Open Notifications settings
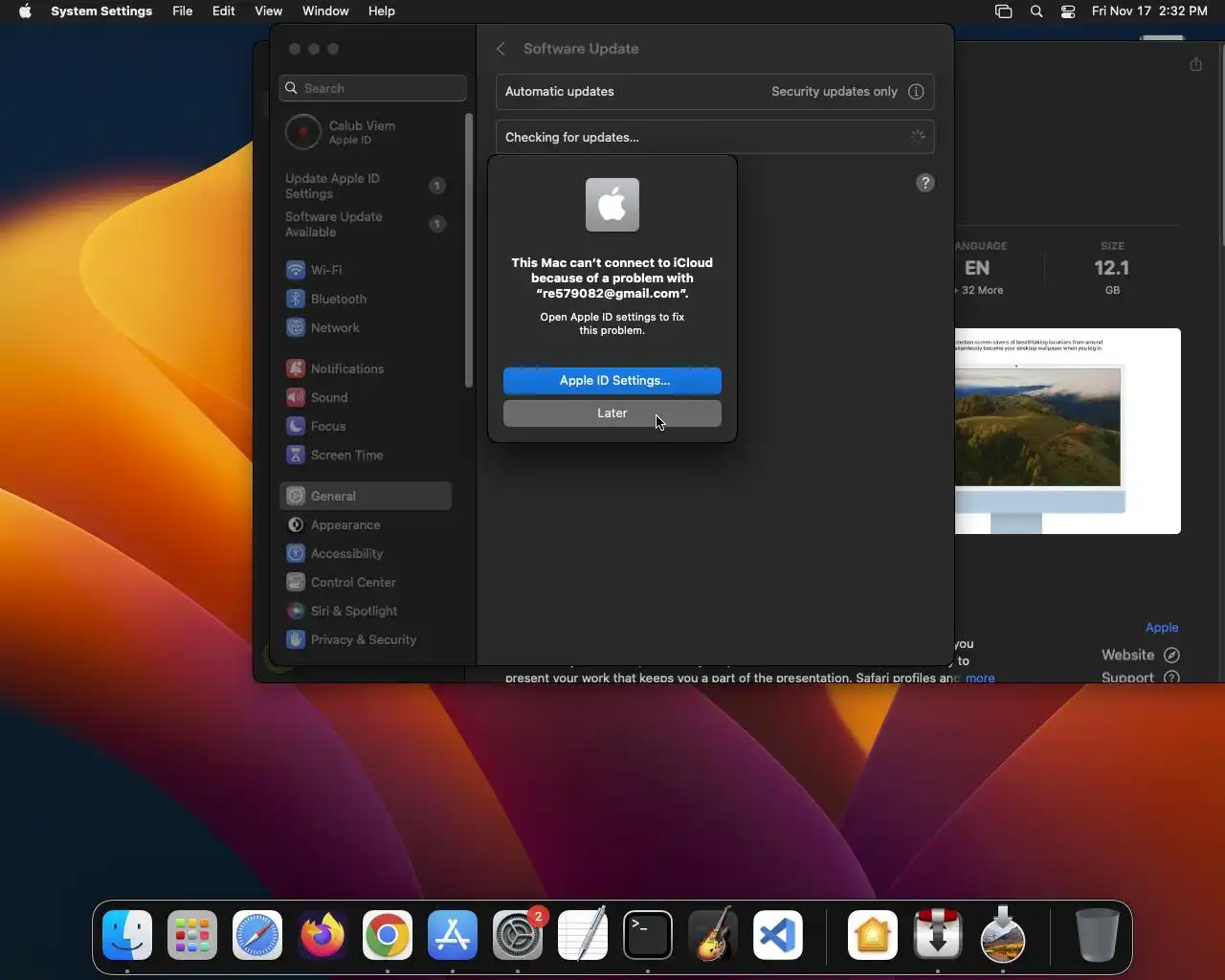Screen dimensions: 1225x980 (x=366, y=368)
